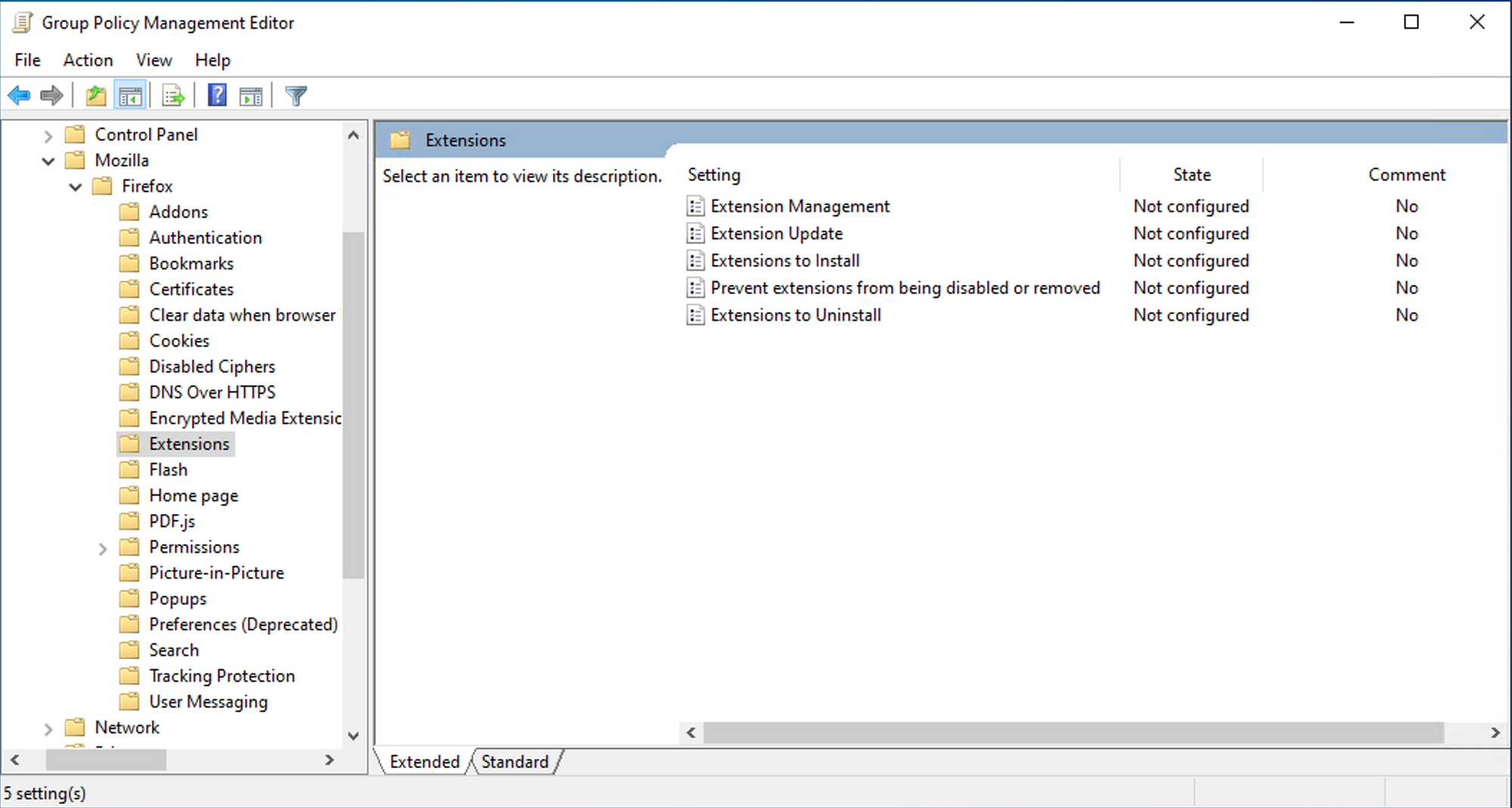
Task: Click settings list horizontal scroll left arrow
Action: (691, 732)
